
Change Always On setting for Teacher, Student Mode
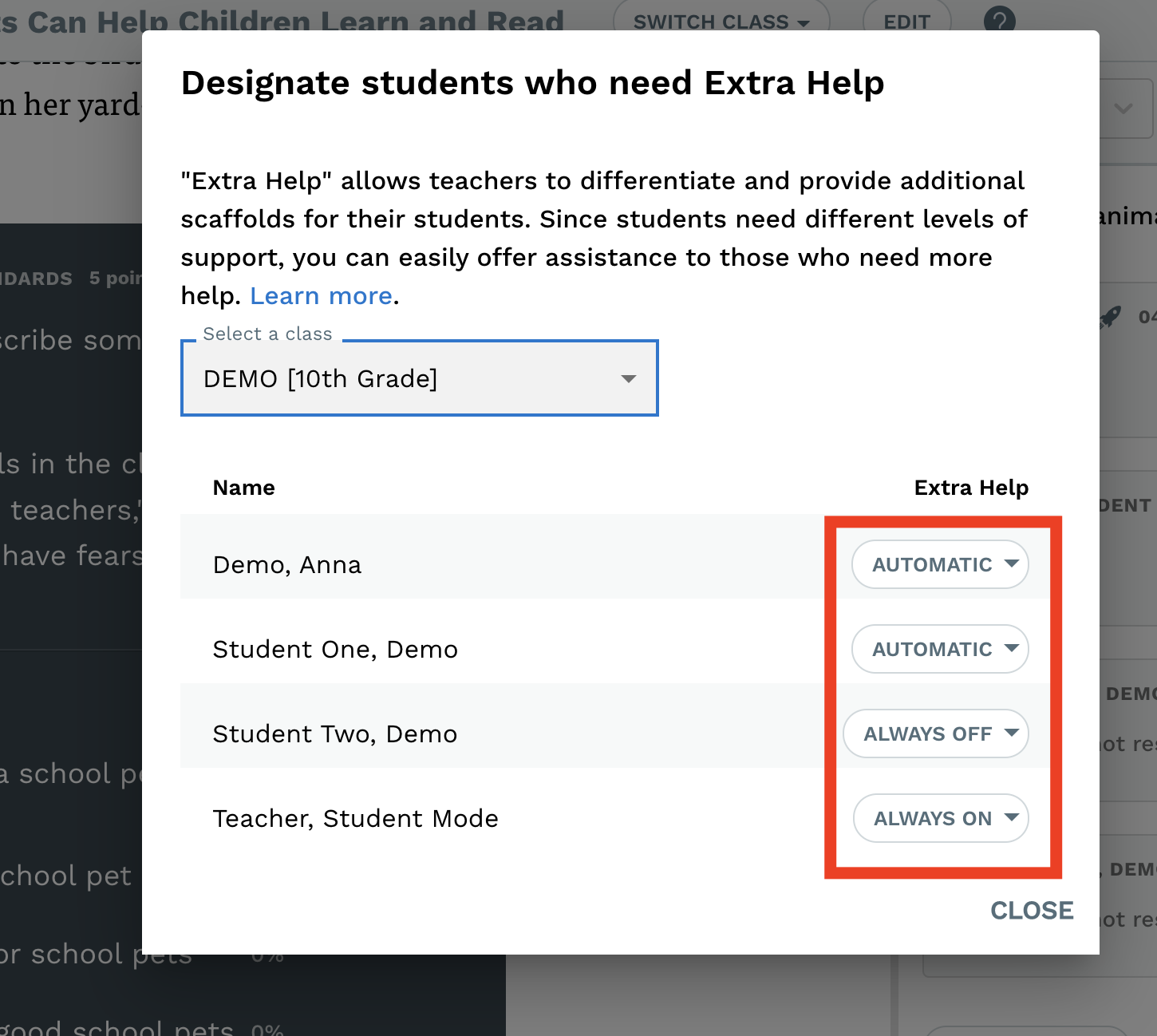click(941, 818)
